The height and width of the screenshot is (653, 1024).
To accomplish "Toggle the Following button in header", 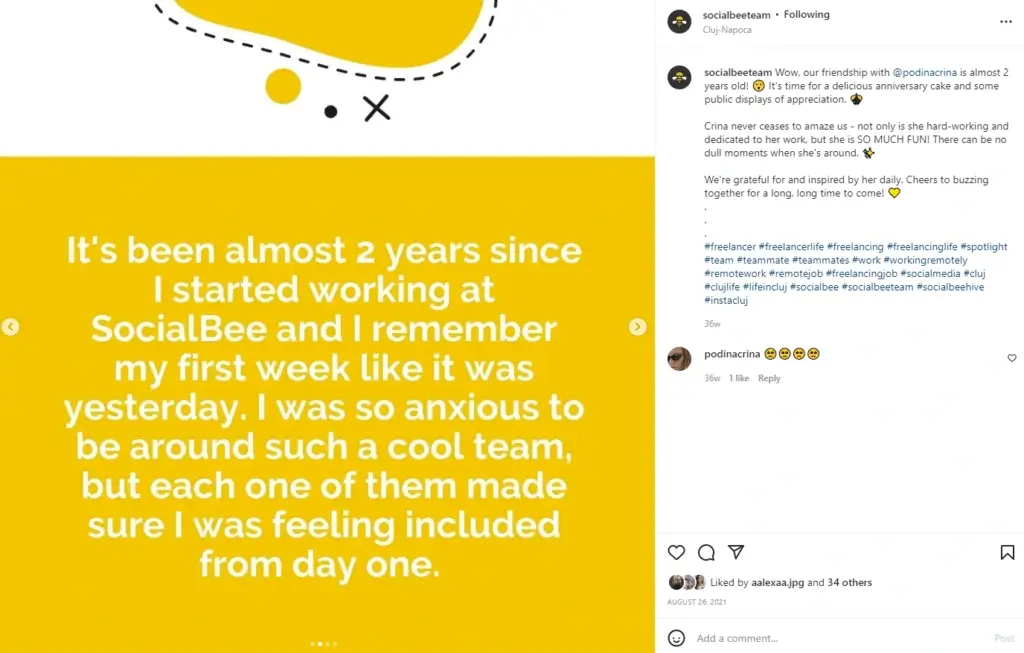I will tap(807, 15).
